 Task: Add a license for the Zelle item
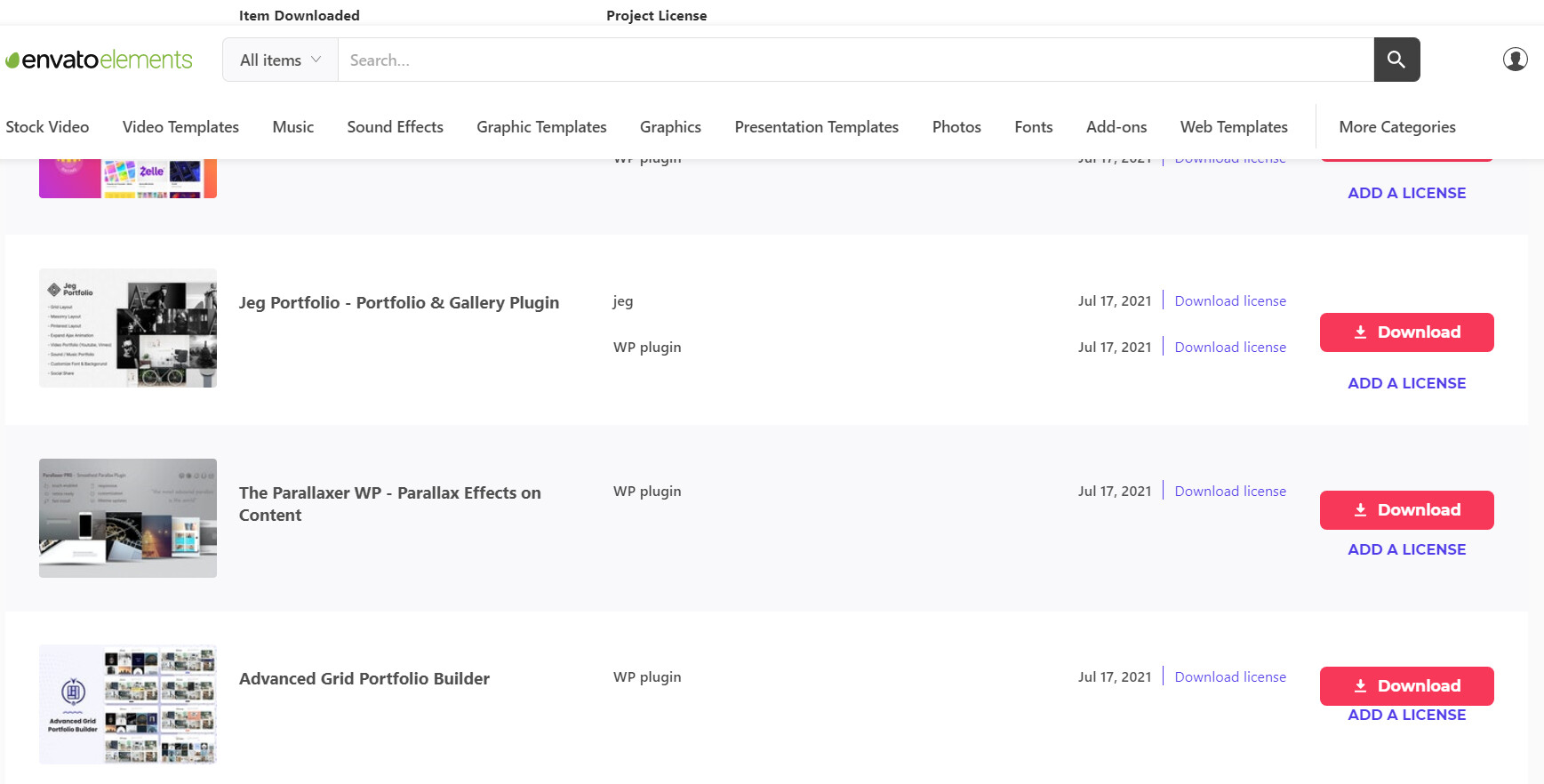pos(1406,193)
